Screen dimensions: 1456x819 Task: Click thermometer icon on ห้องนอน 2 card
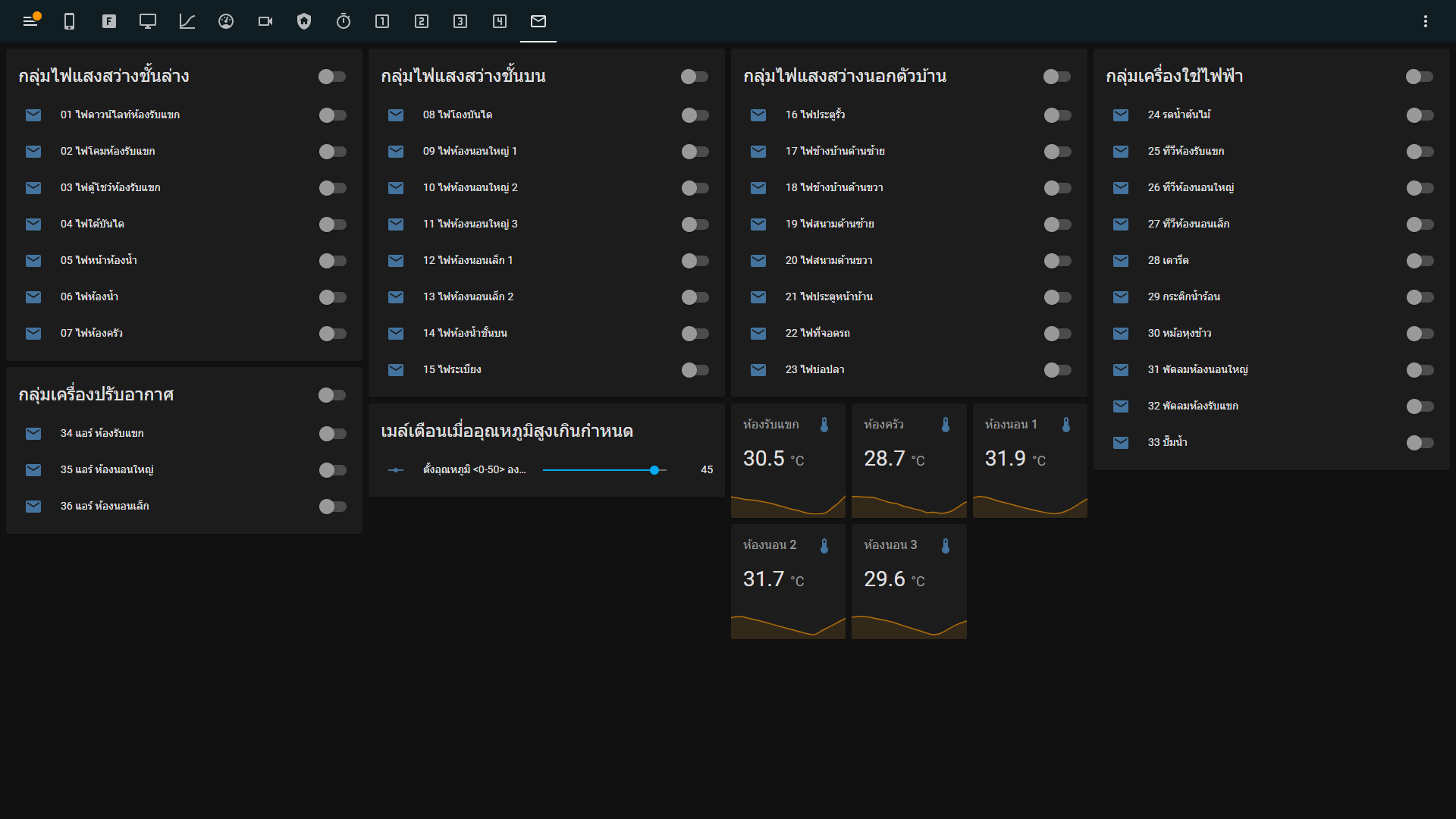pos(824,545)
